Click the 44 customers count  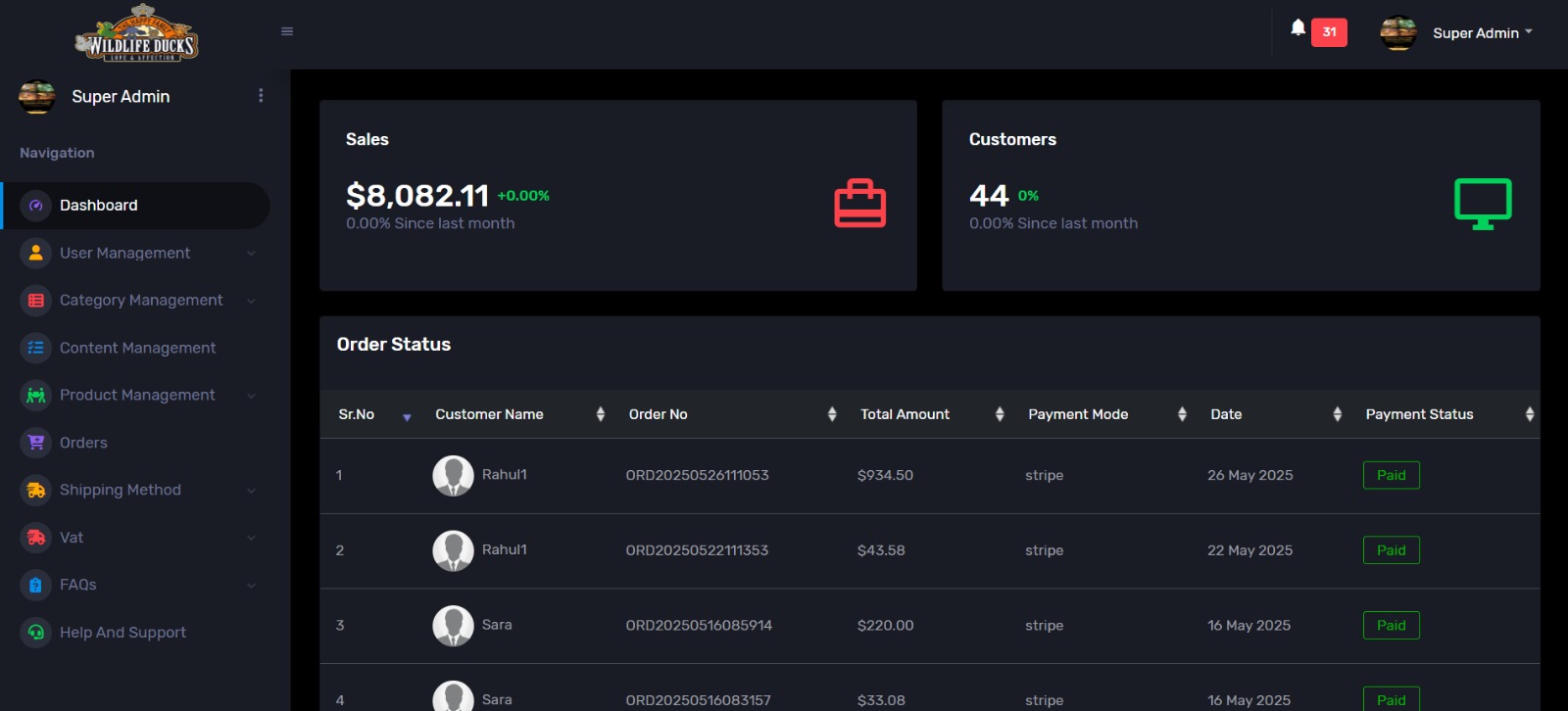[x=989, y=196]
